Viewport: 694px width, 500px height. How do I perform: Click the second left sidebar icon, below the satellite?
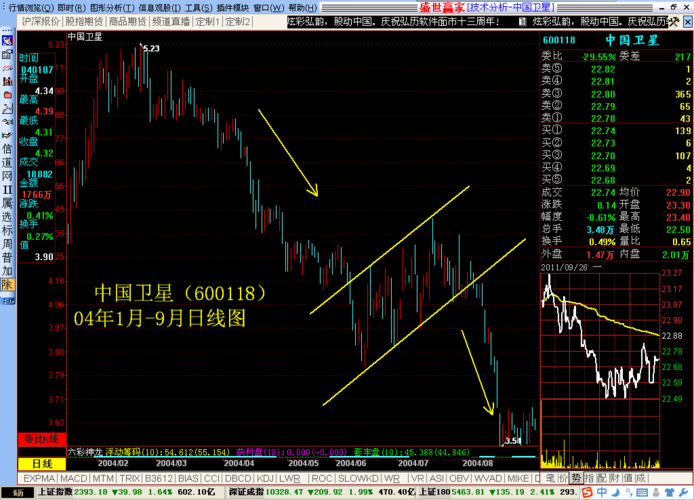point(7,54)
